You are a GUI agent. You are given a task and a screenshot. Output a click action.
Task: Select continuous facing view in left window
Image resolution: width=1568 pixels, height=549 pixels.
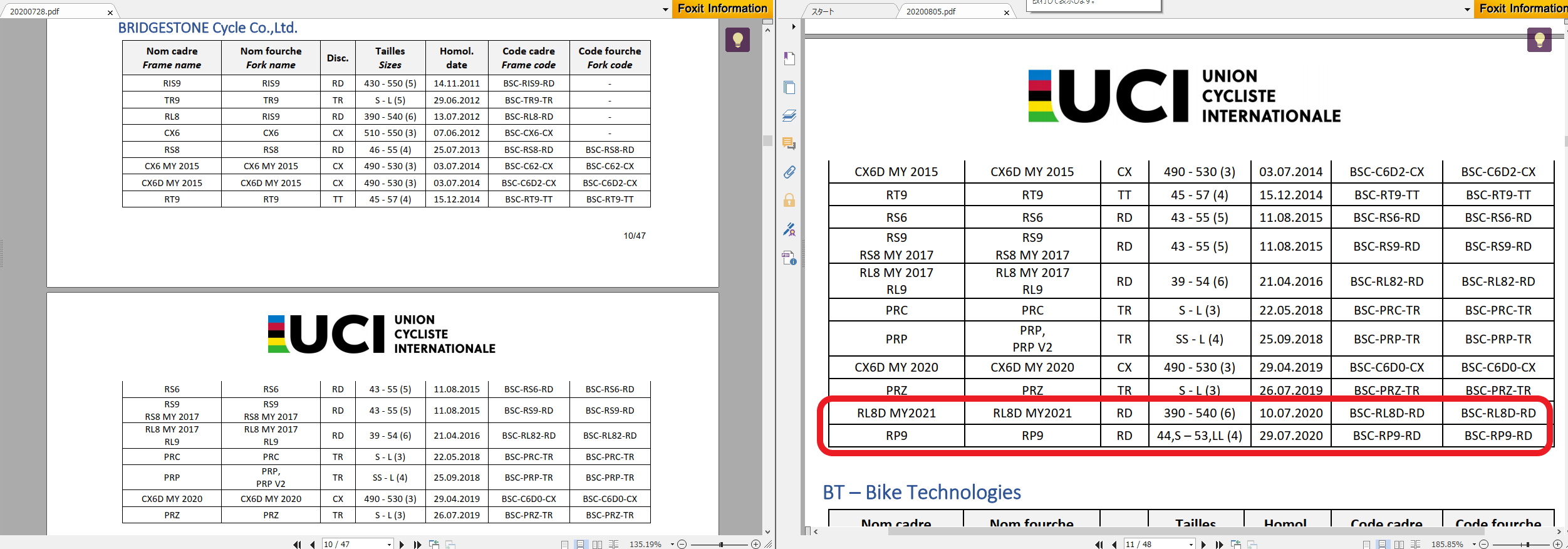[x=614, y=545]
